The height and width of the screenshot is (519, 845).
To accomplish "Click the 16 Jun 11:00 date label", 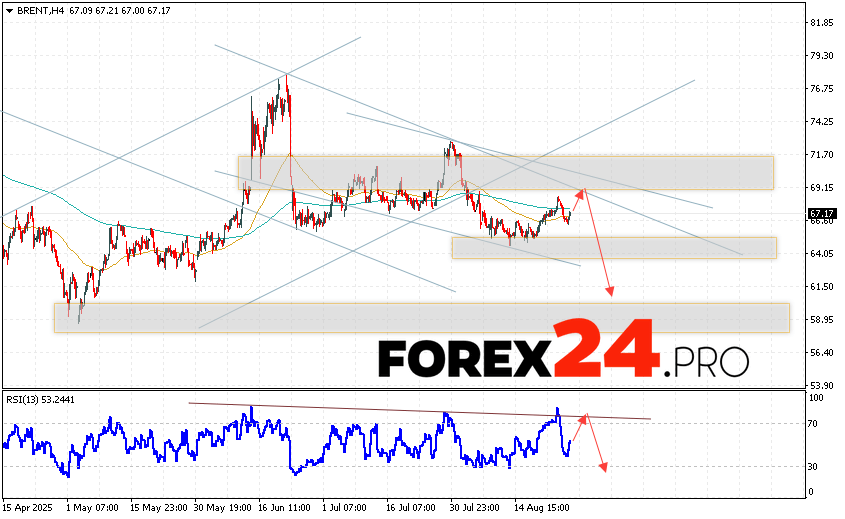I will click(283, 507).
